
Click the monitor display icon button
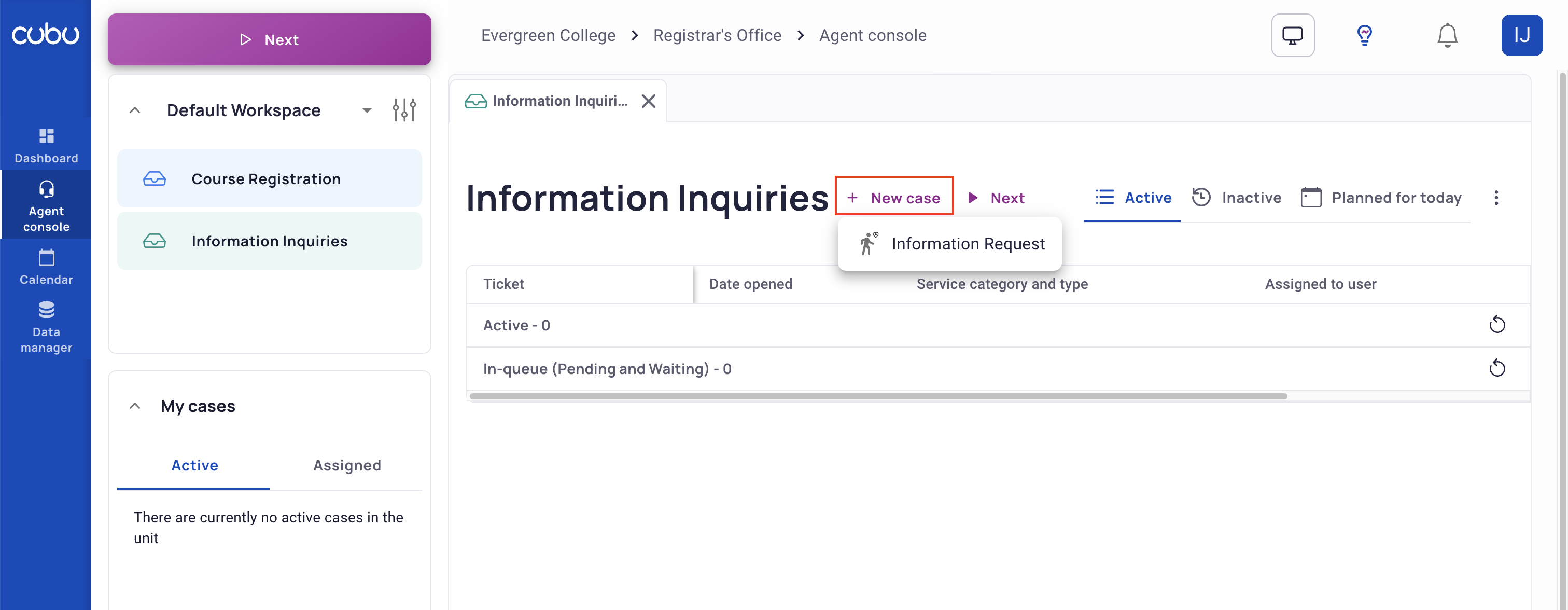1292,35
